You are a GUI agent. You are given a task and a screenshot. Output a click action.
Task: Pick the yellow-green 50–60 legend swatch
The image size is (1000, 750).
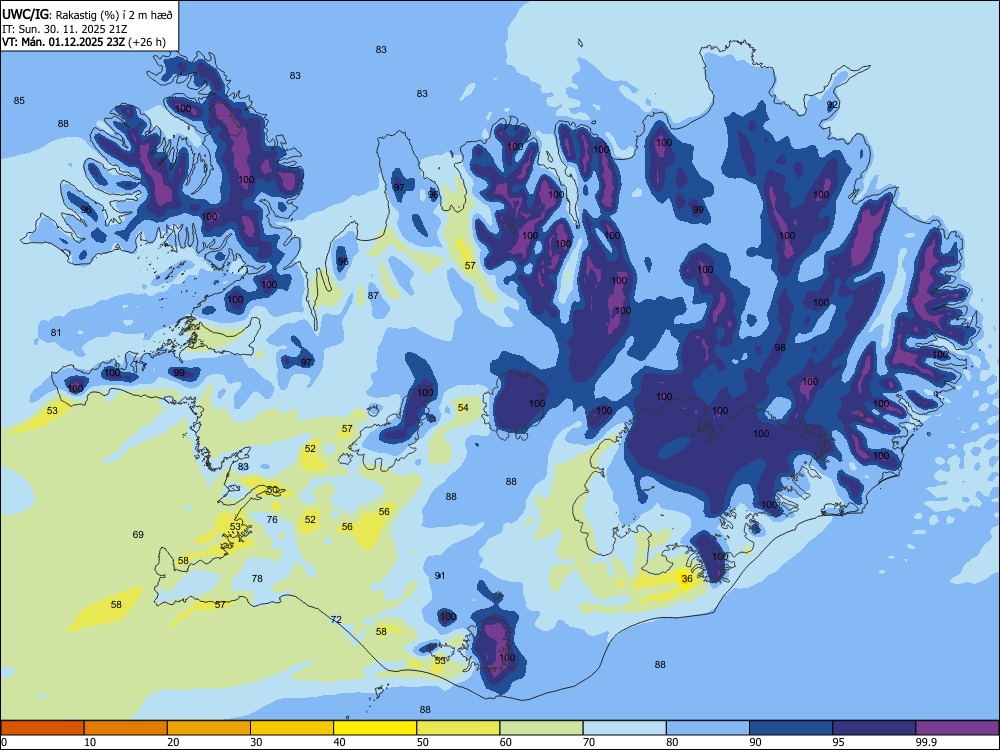[x=458, y=728]
